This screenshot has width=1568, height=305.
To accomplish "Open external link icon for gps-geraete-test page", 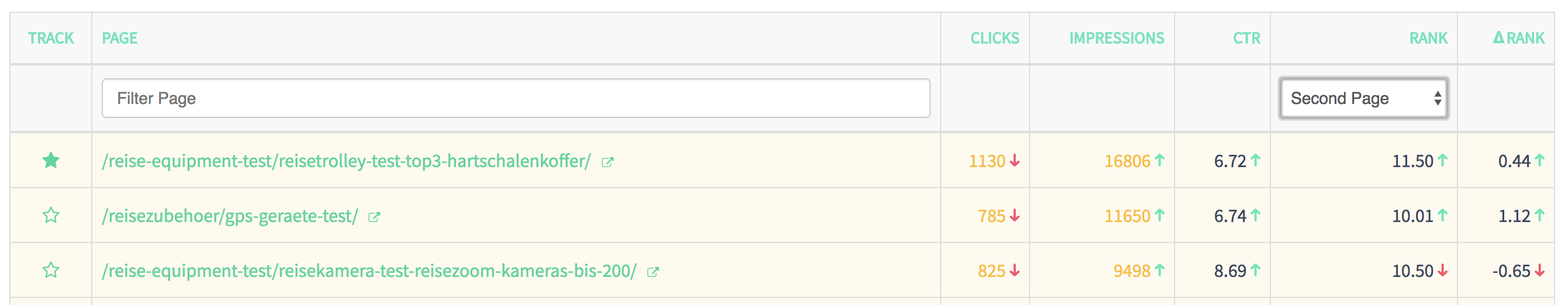I will pos(374,217).
